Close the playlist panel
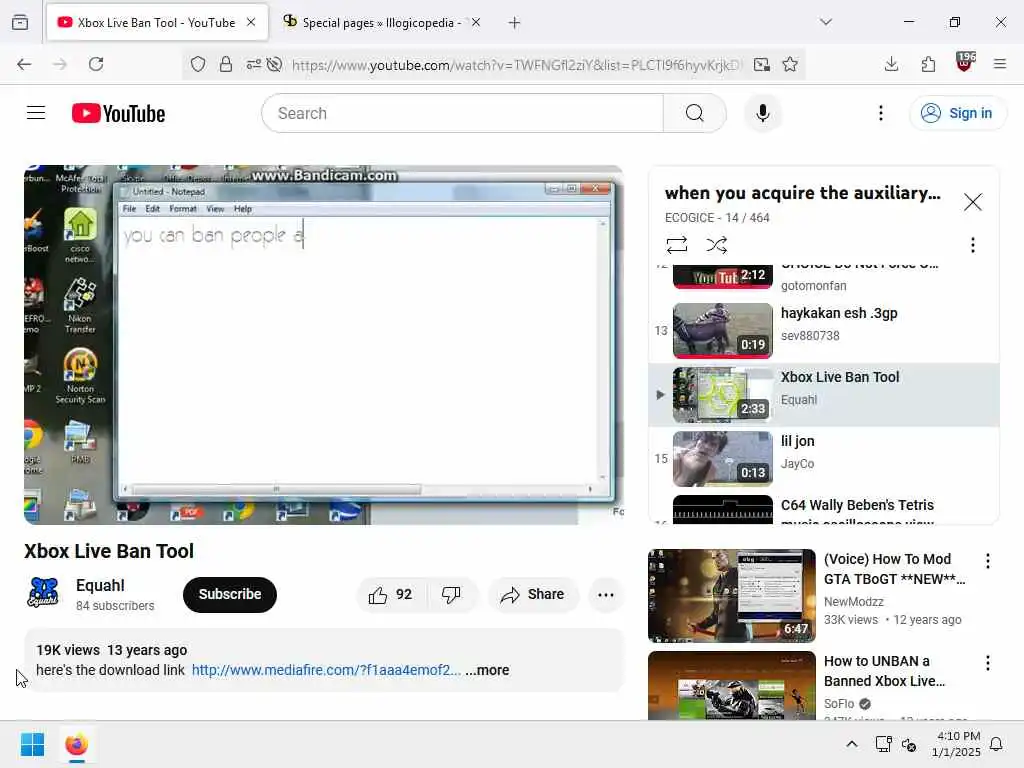 tap(972, 202)
